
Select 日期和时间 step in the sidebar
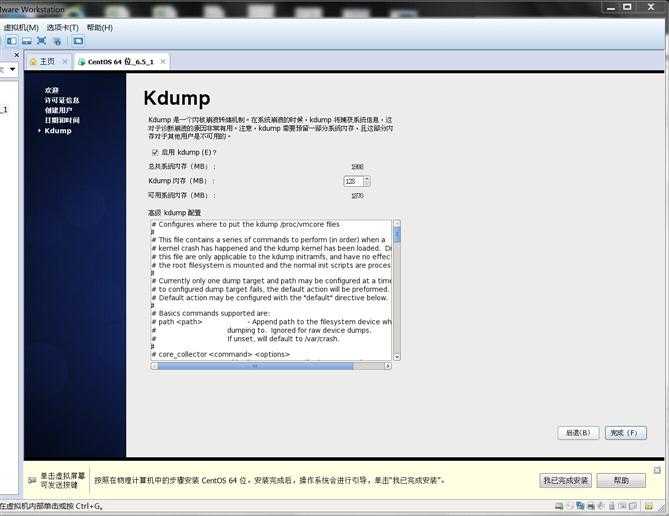point(62,120)
